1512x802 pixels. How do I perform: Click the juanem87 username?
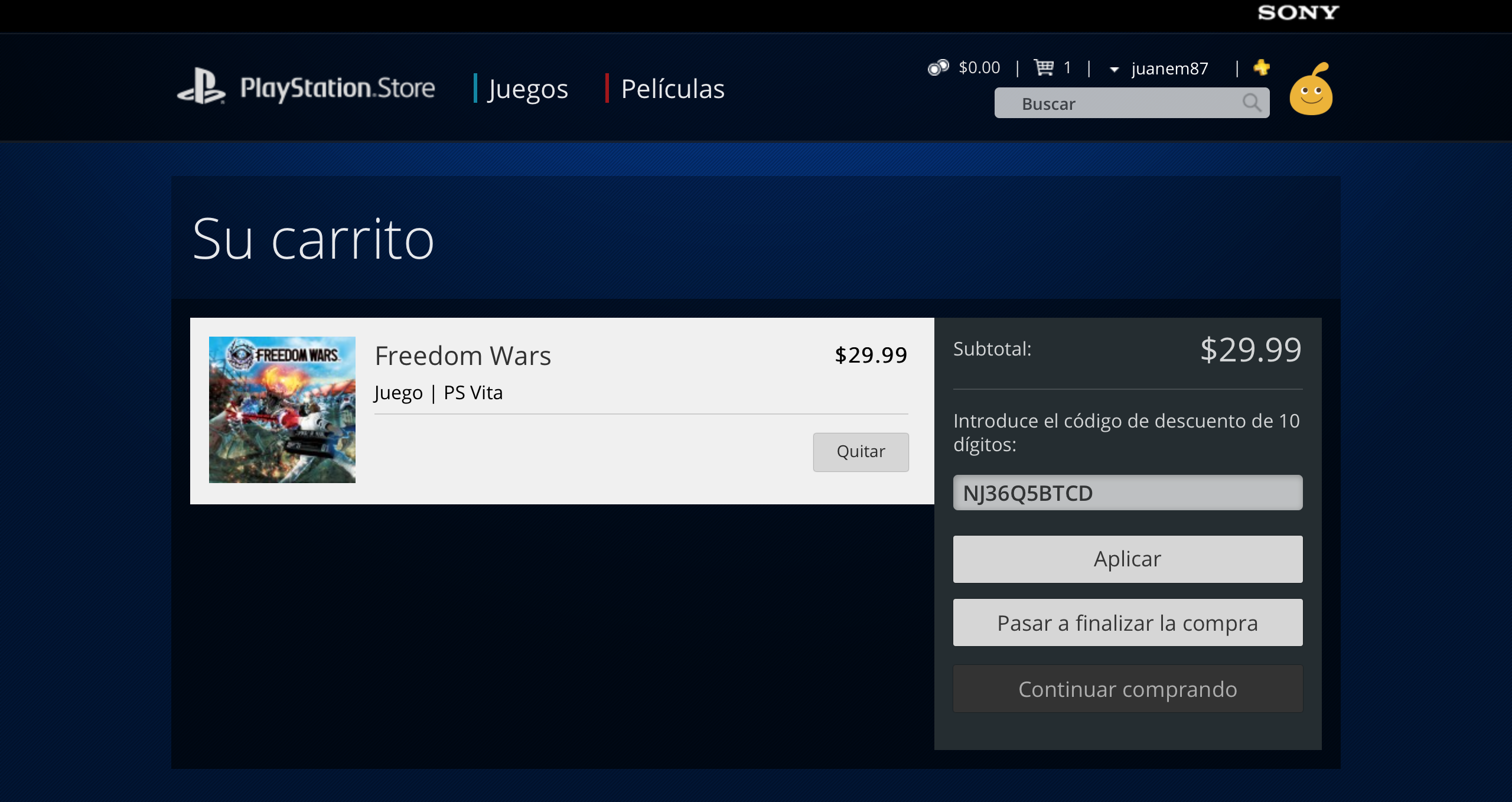1169,69
